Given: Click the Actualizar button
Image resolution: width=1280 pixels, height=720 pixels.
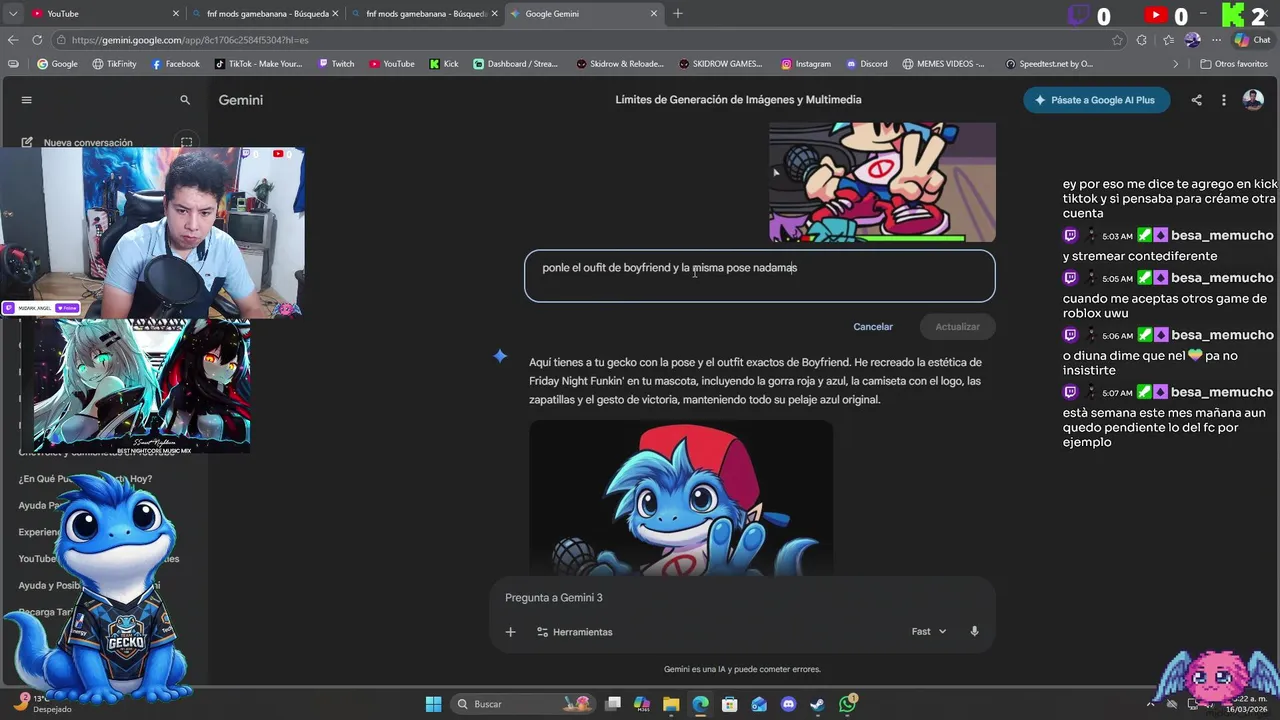Looking at the screenshot, I should point(957,327).
